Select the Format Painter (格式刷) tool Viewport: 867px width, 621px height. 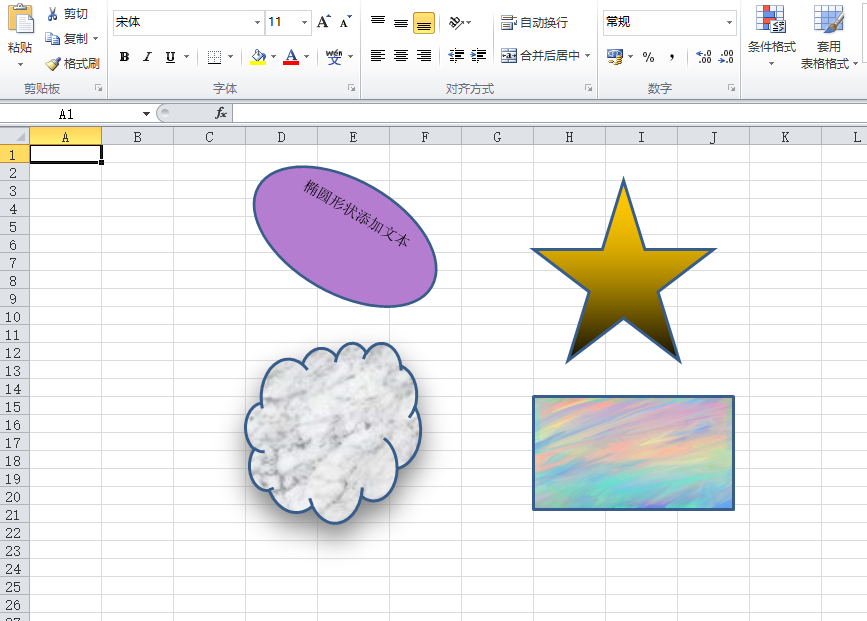[72, 64]
